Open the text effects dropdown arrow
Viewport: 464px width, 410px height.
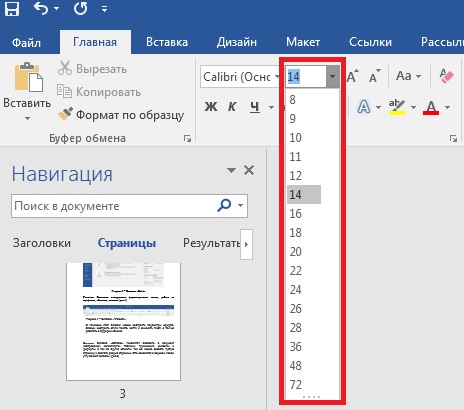[378, 107]
